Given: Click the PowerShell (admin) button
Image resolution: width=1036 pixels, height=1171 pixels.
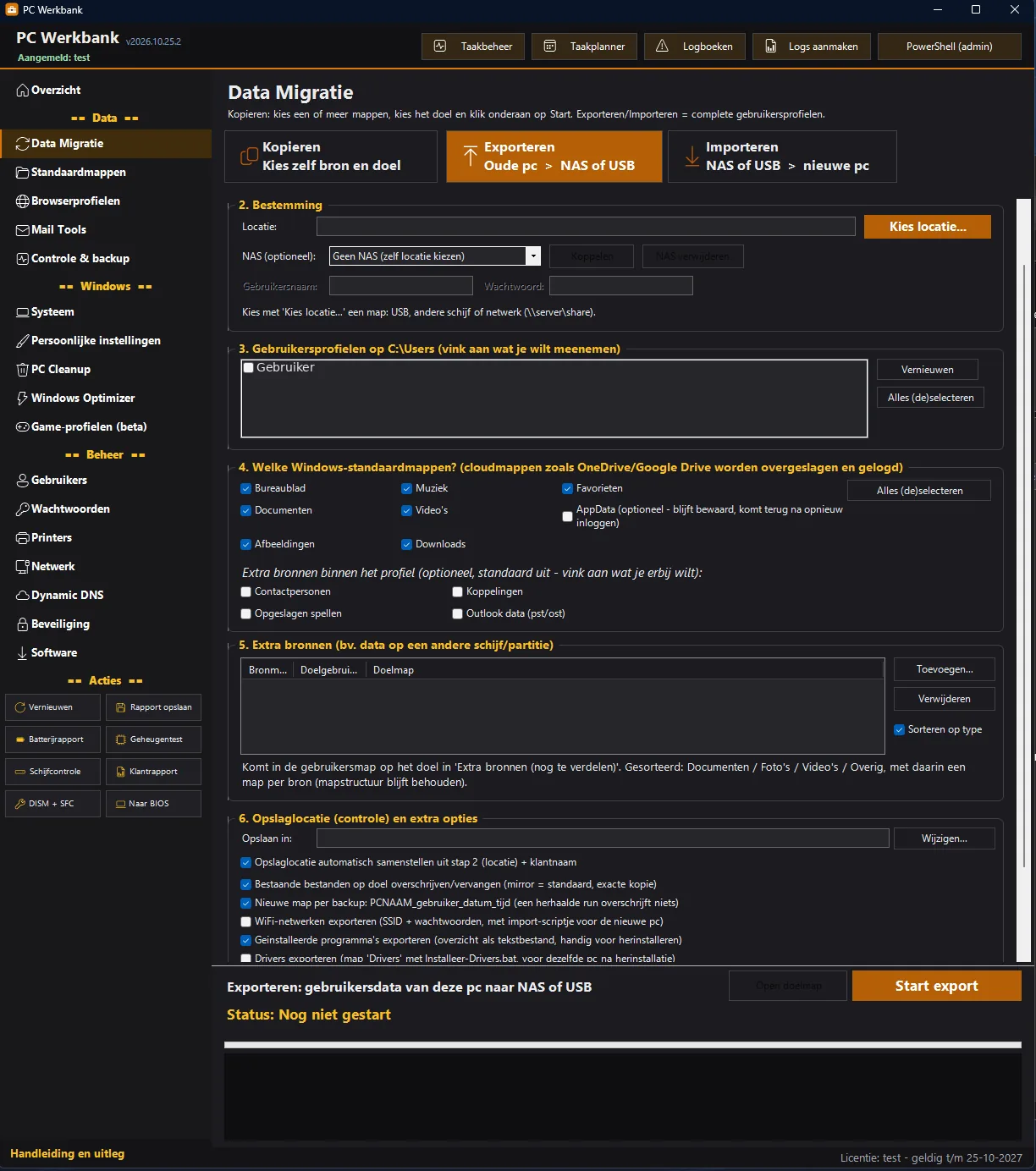Looking at the screenshot, I should point(949,47).
